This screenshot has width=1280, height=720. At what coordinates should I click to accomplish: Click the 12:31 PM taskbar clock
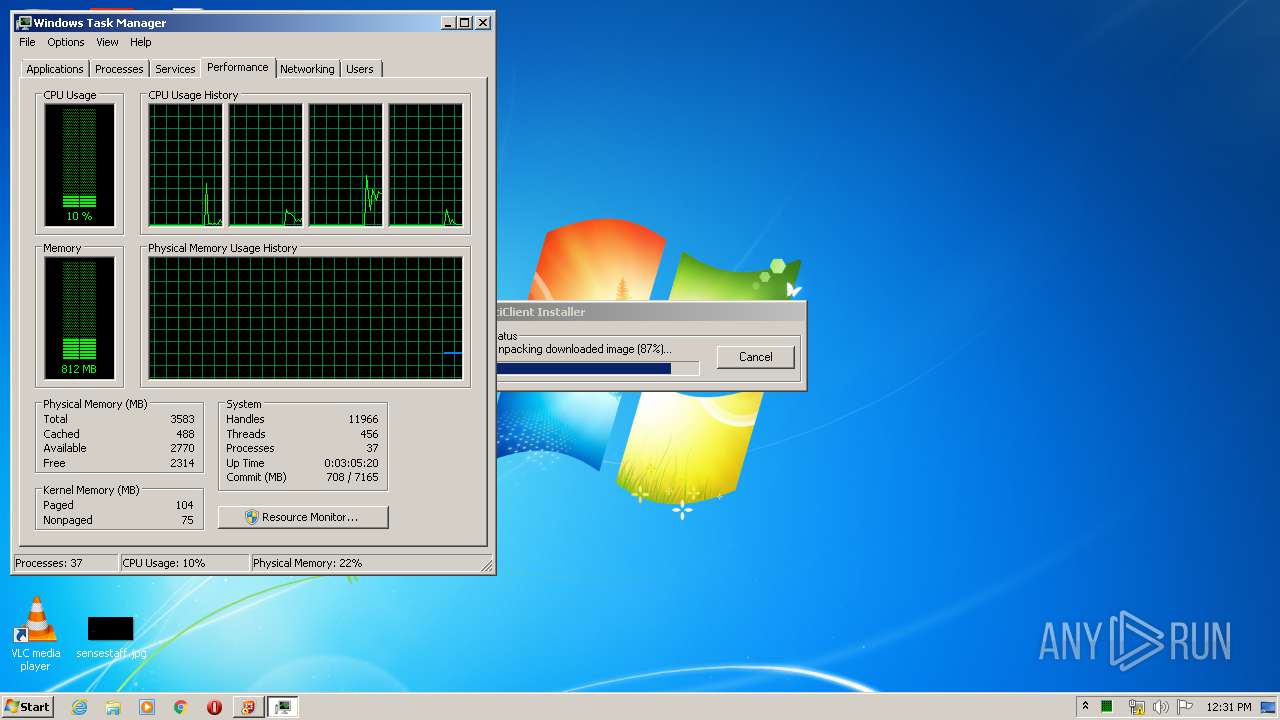coord(1228,707)
